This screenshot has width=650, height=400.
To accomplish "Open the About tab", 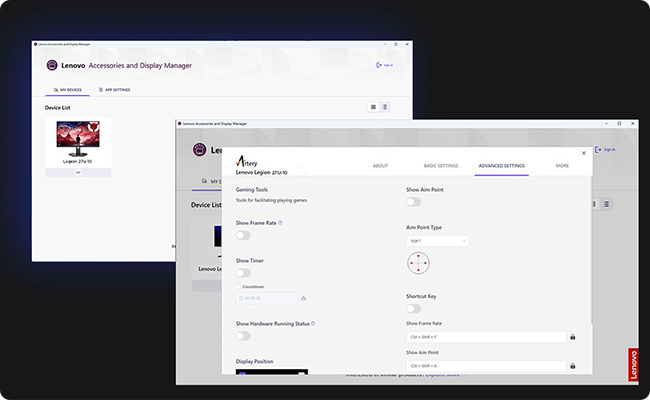I will click(380, 166).
